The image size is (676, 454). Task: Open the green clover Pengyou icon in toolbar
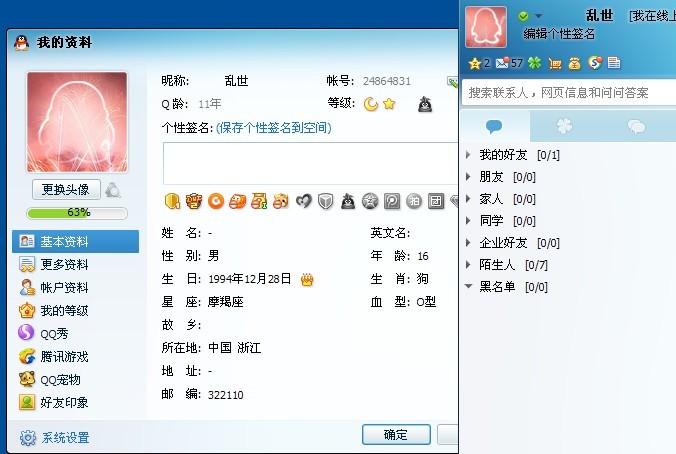pyautogui.click(x=535, y=63)
